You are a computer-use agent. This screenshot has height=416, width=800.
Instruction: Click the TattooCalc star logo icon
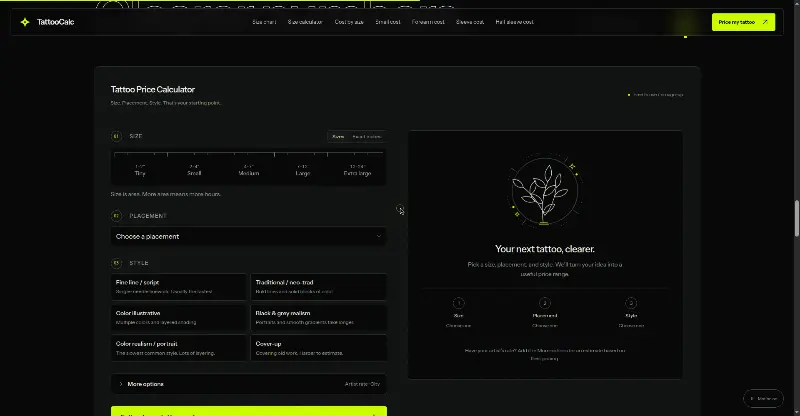coord(24,22)
